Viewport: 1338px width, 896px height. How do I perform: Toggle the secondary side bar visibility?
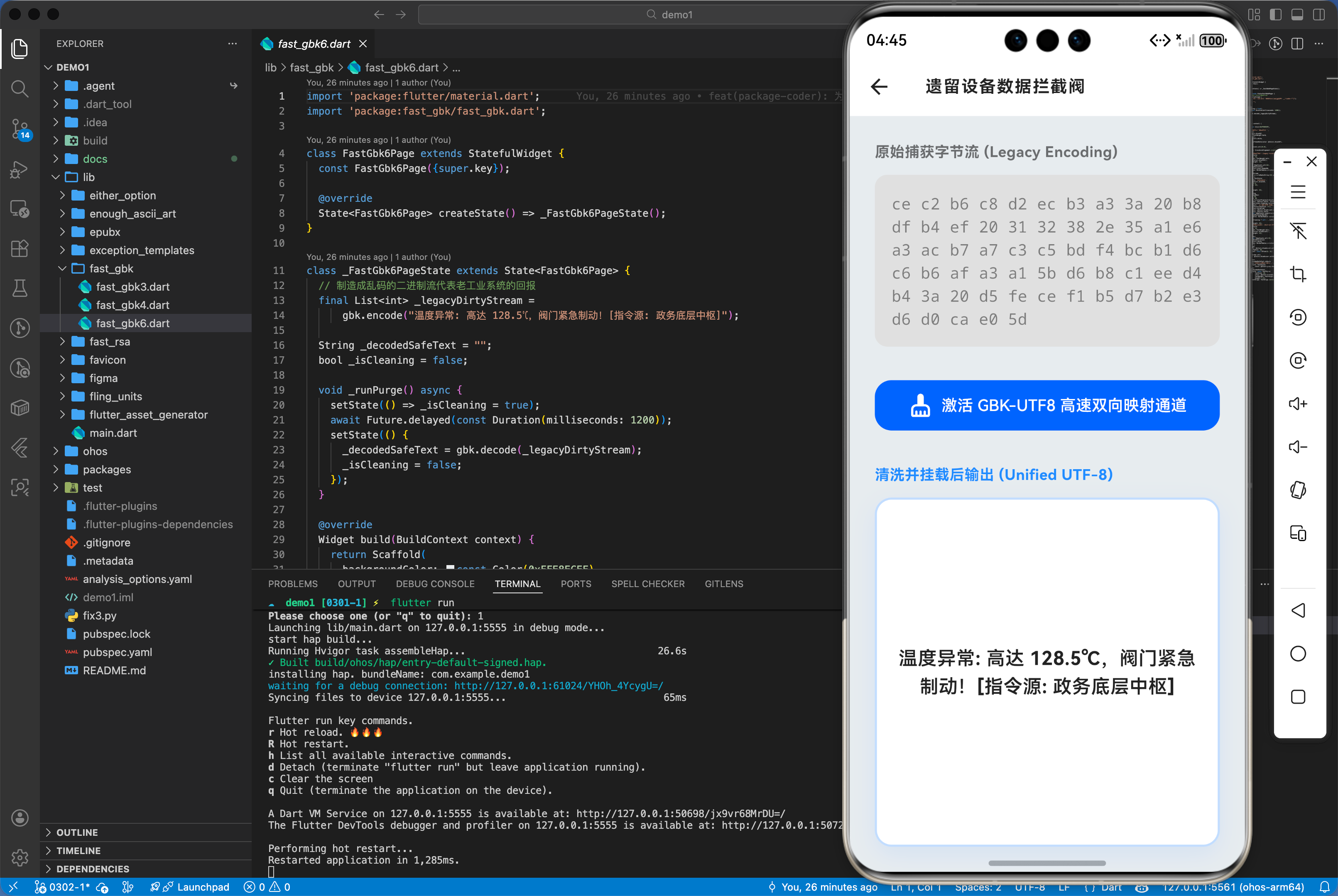(x=1318, y=15)
